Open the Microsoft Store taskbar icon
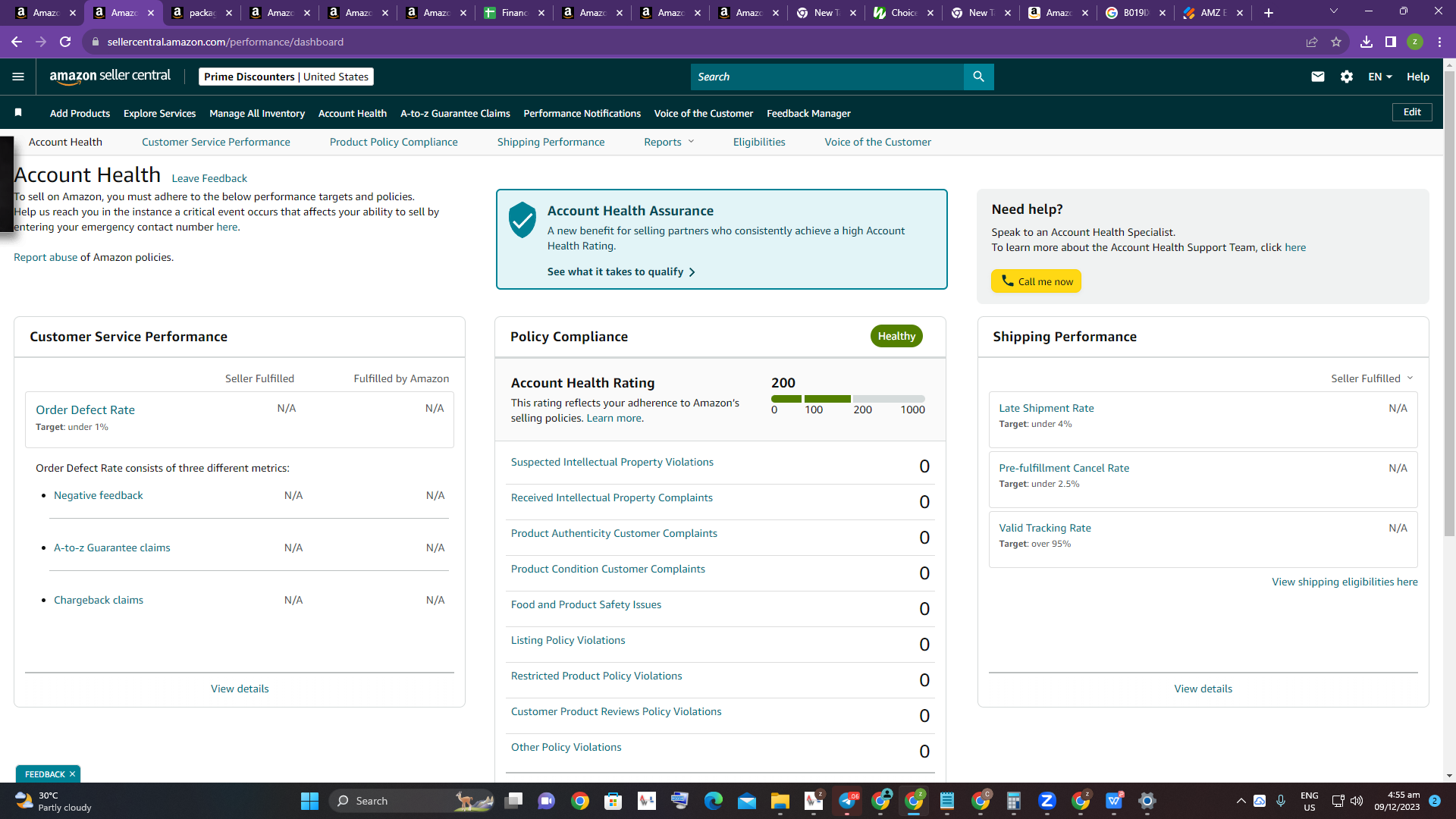This screenshot has width=1456, height=819. click(613, 801)
